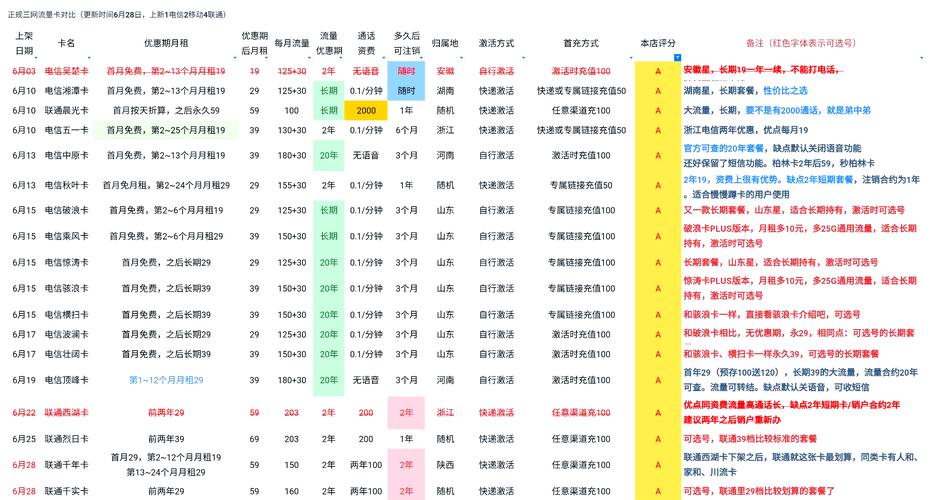933x500 pixels.
Task: Click the note 浙江电信两年优惠，优点每月19
Action: (746, 130)
